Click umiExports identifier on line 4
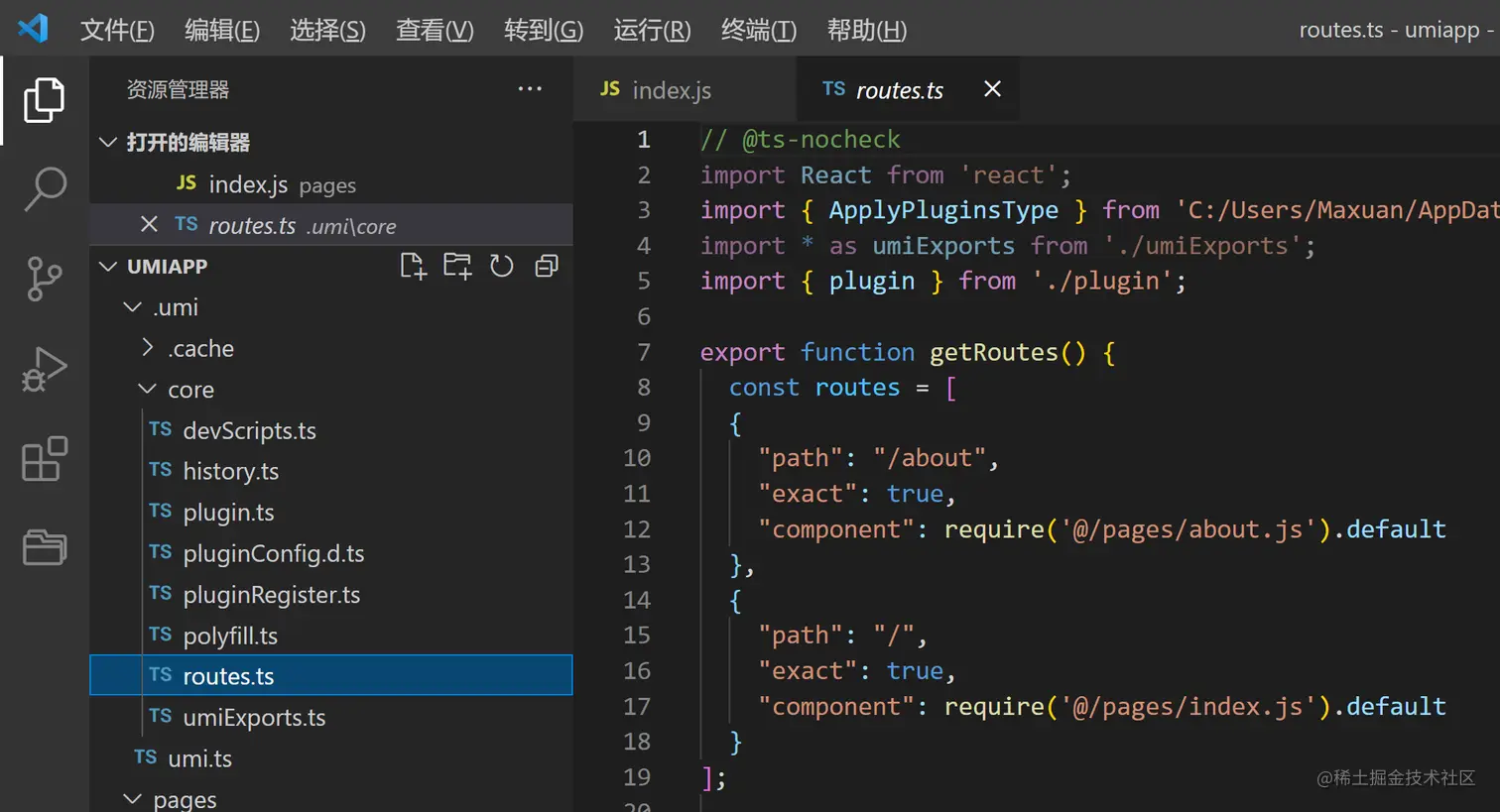Viewport: 1500px width, 812px height. click(943, 246)
